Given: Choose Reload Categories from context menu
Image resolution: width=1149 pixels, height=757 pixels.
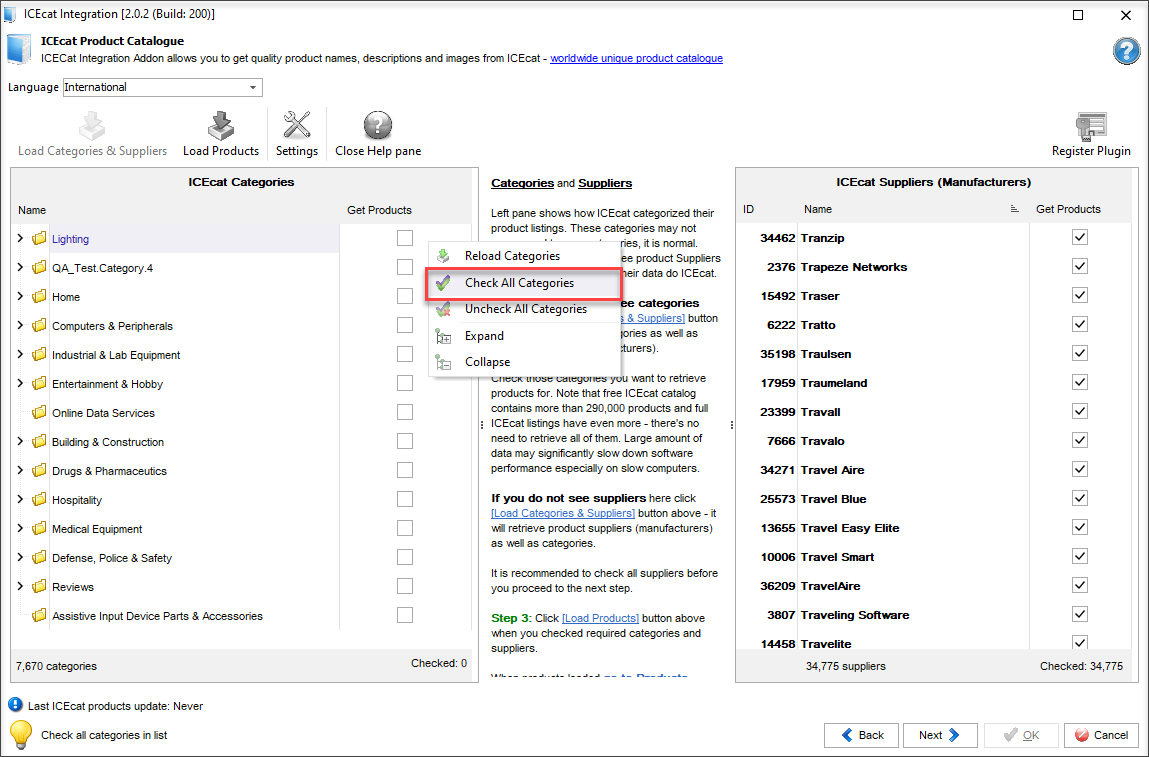Looking at the screenshot, I should [x=524, y=256].
